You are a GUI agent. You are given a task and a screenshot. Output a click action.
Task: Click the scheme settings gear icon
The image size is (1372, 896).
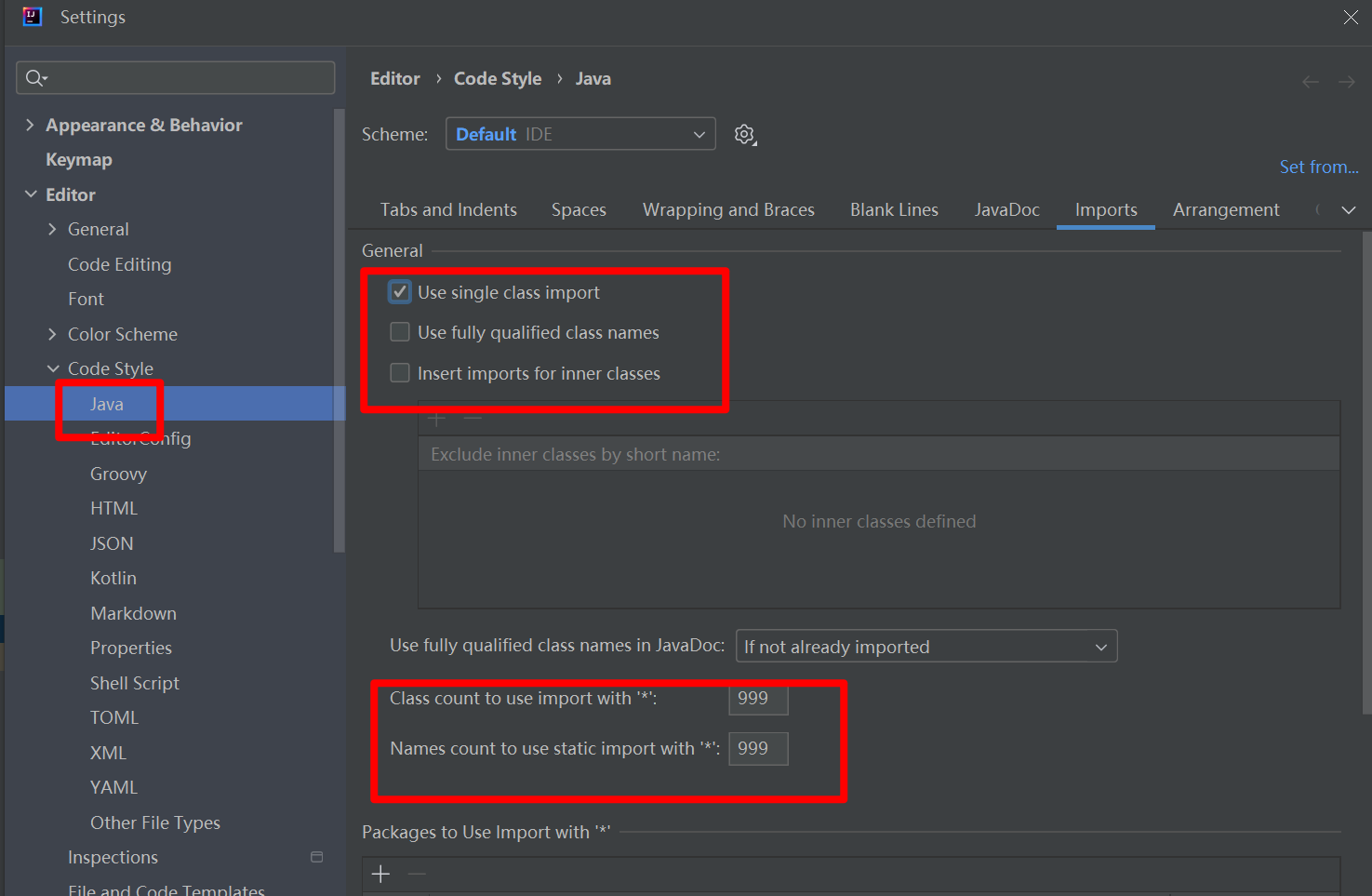pos(744,135)
